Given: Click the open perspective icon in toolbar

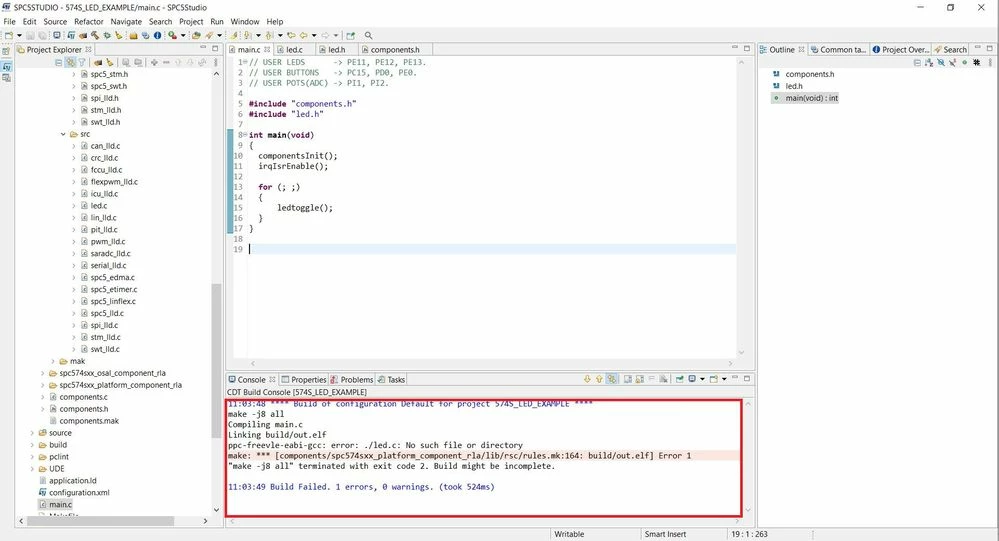Looking at the screenshot, I should pos(350,35).
